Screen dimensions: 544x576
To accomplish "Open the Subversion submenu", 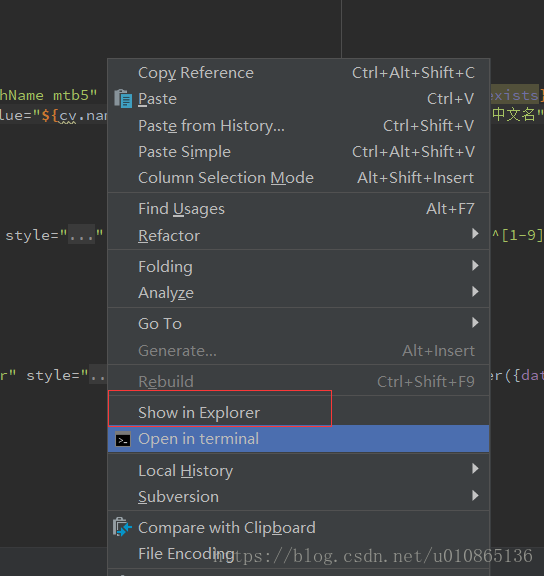I will coord(298,497).
